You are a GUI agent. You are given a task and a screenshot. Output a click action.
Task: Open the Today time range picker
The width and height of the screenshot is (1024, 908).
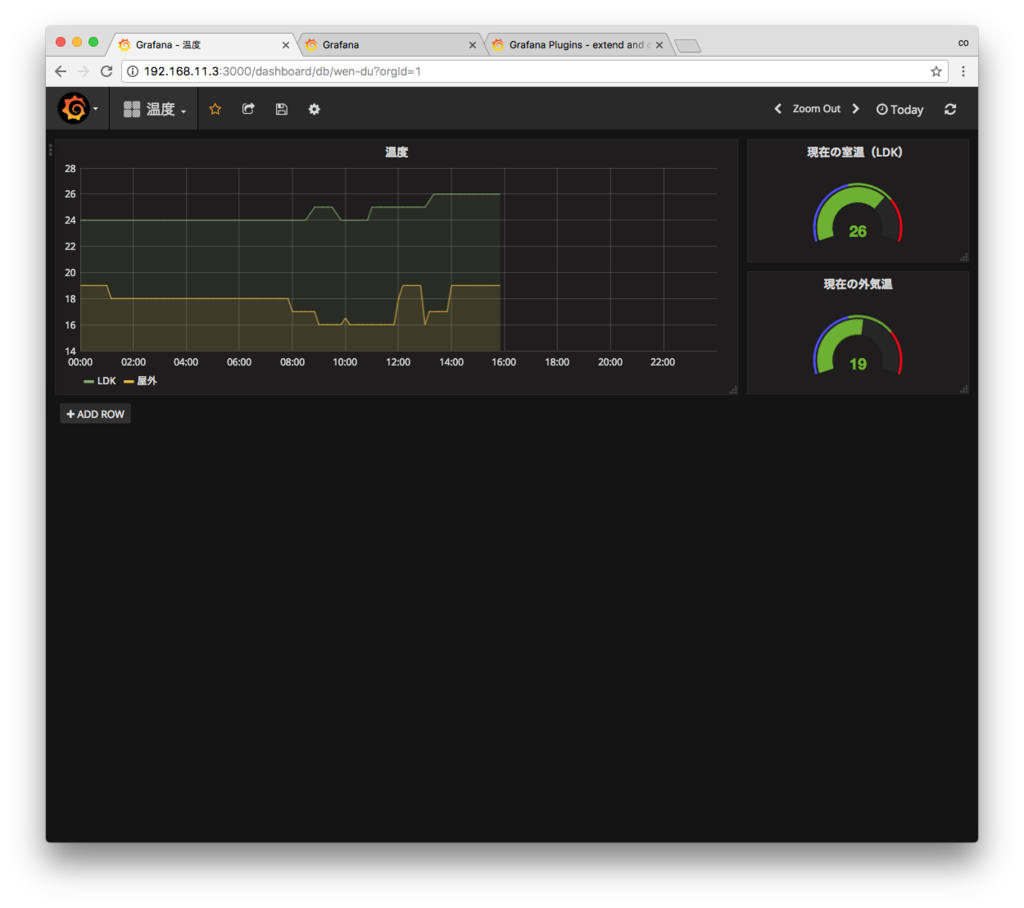pyautogui.click(x=900, y=109)
